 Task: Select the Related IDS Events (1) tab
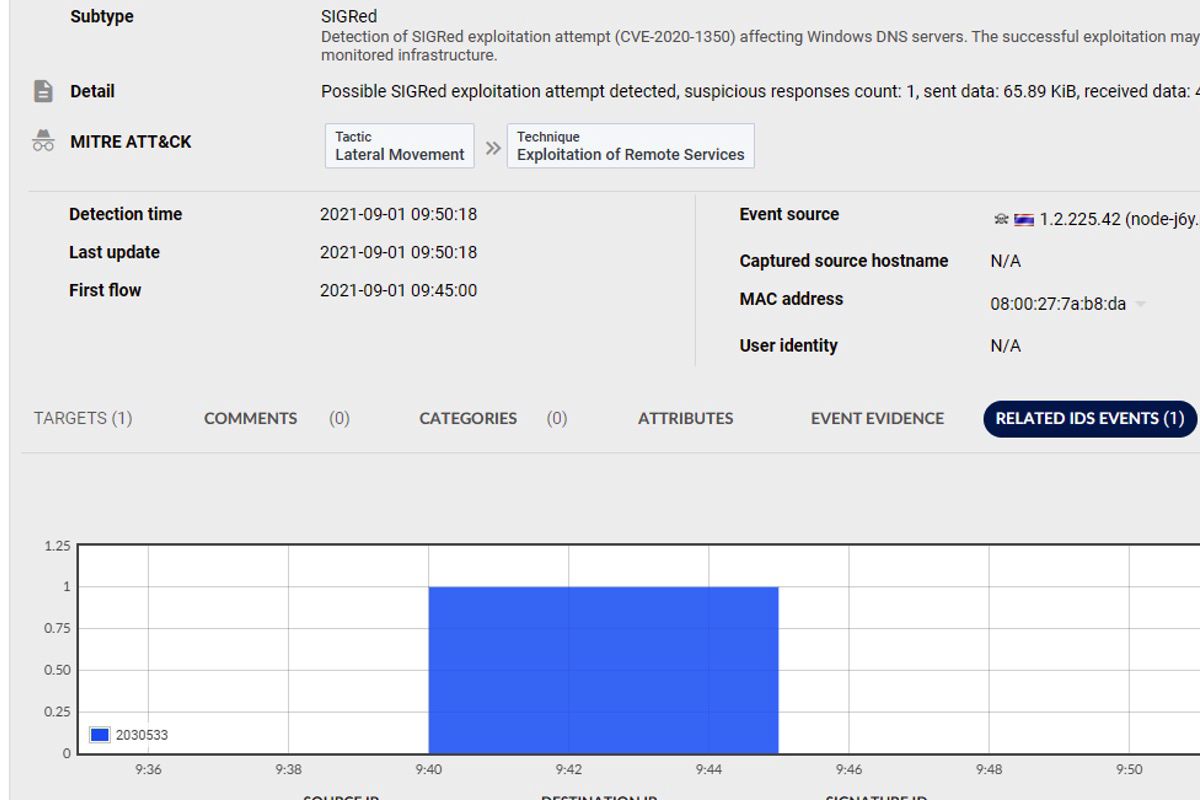point(1089,418)
